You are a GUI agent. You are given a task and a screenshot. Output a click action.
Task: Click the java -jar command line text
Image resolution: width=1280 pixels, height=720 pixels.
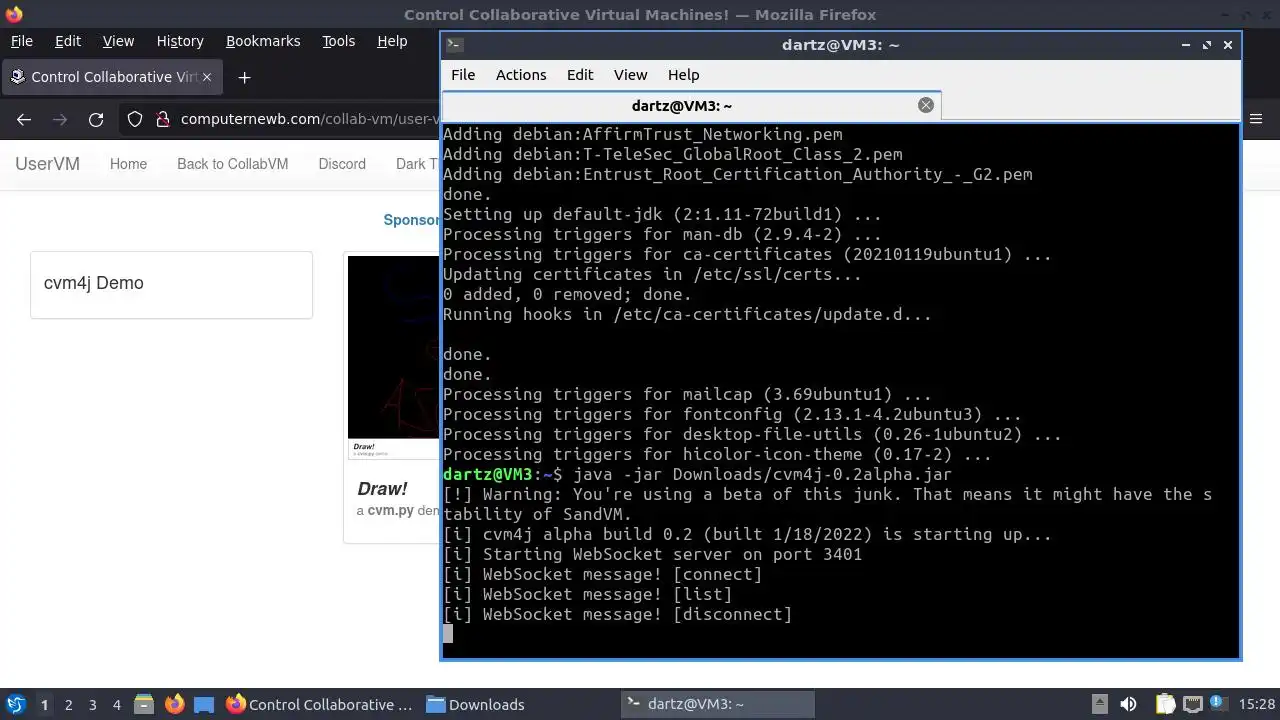[x=762, y=474]
